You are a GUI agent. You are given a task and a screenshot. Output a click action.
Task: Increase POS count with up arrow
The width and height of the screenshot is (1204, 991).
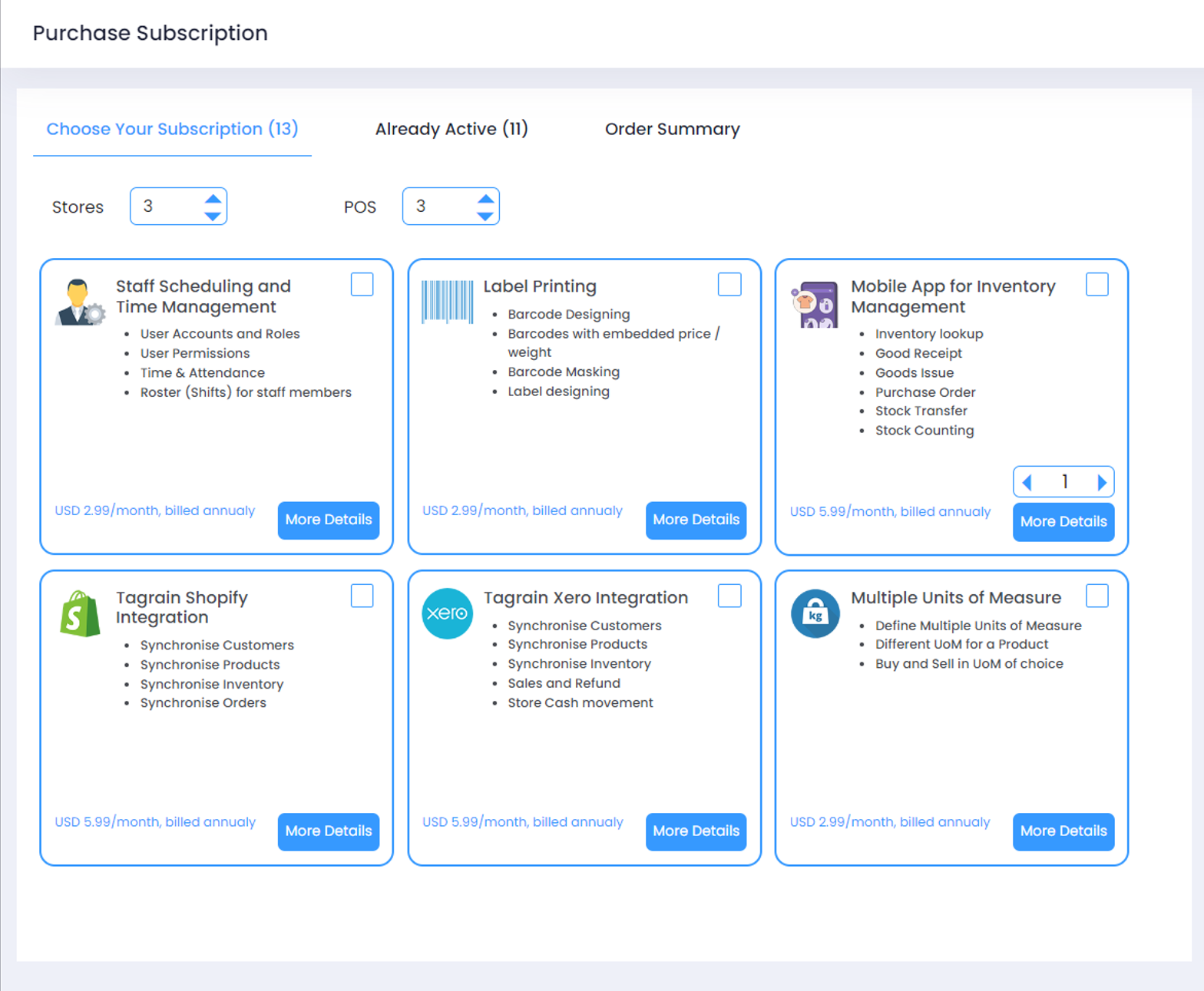tap(485, 199)
